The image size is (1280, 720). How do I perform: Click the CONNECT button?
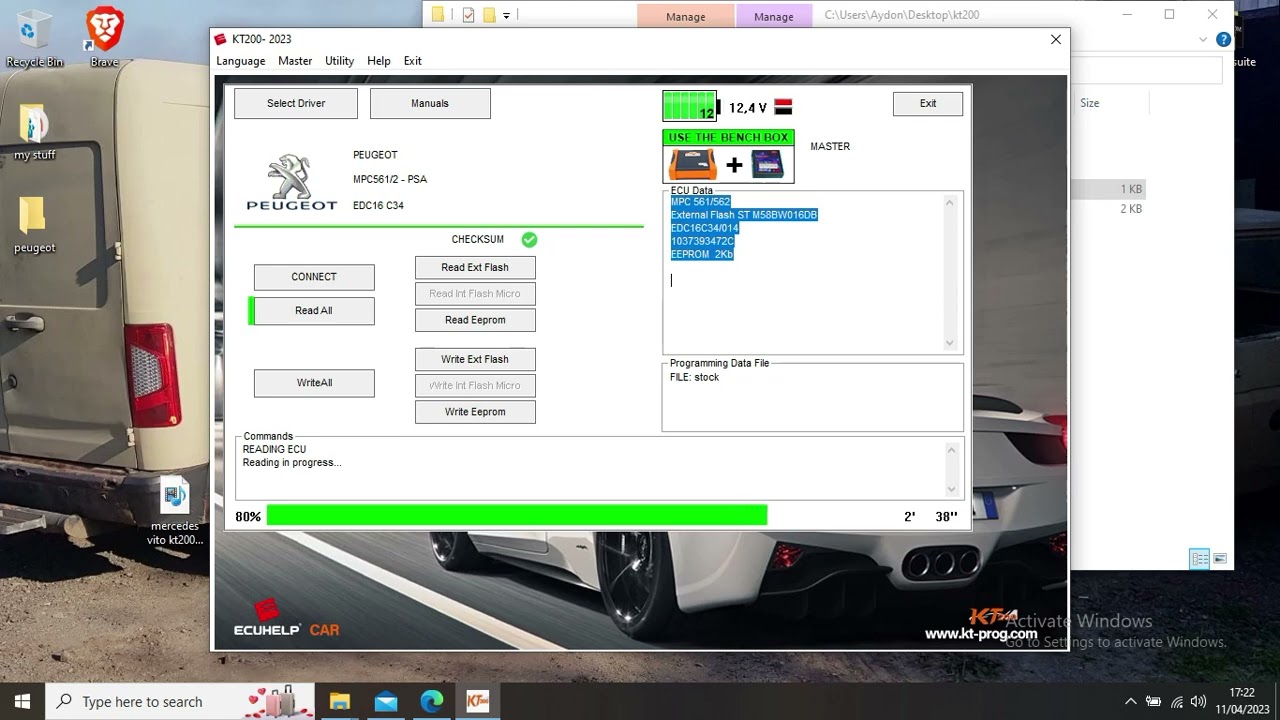[x=314, y=277]
